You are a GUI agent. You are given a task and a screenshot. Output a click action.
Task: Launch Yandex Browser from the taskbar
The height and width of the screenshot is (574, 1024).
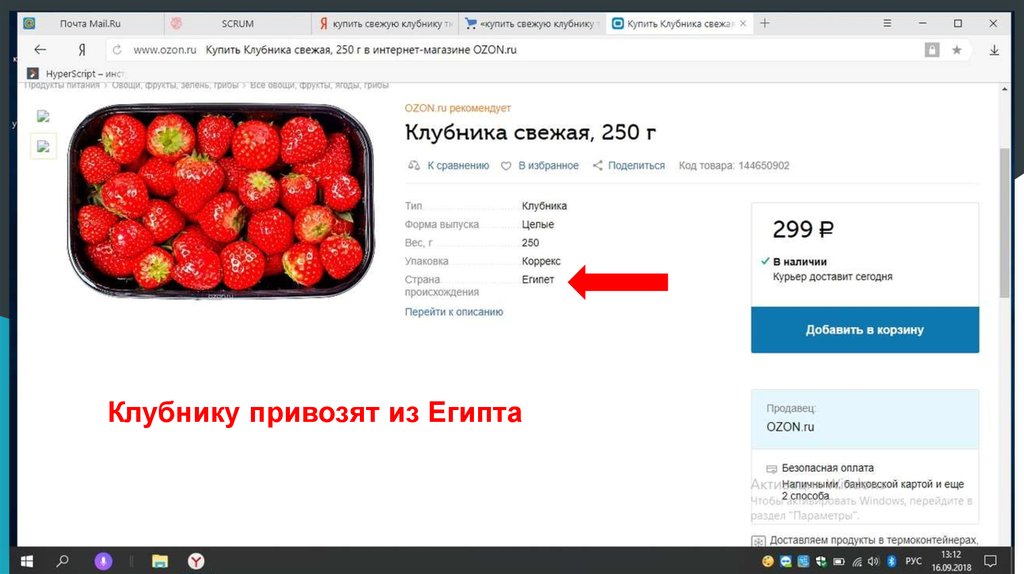tap(196, 561)
